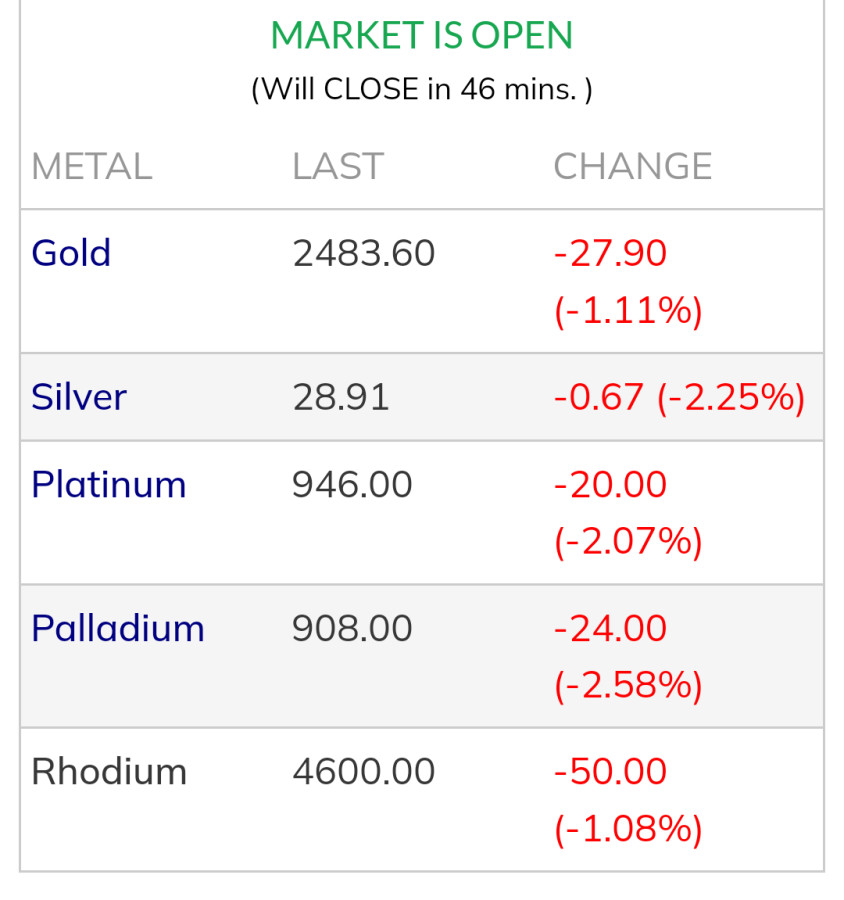Viewport: 844px width, 900px height.
Task: Open the Gold metal link
Action: (x=71, y=253)
